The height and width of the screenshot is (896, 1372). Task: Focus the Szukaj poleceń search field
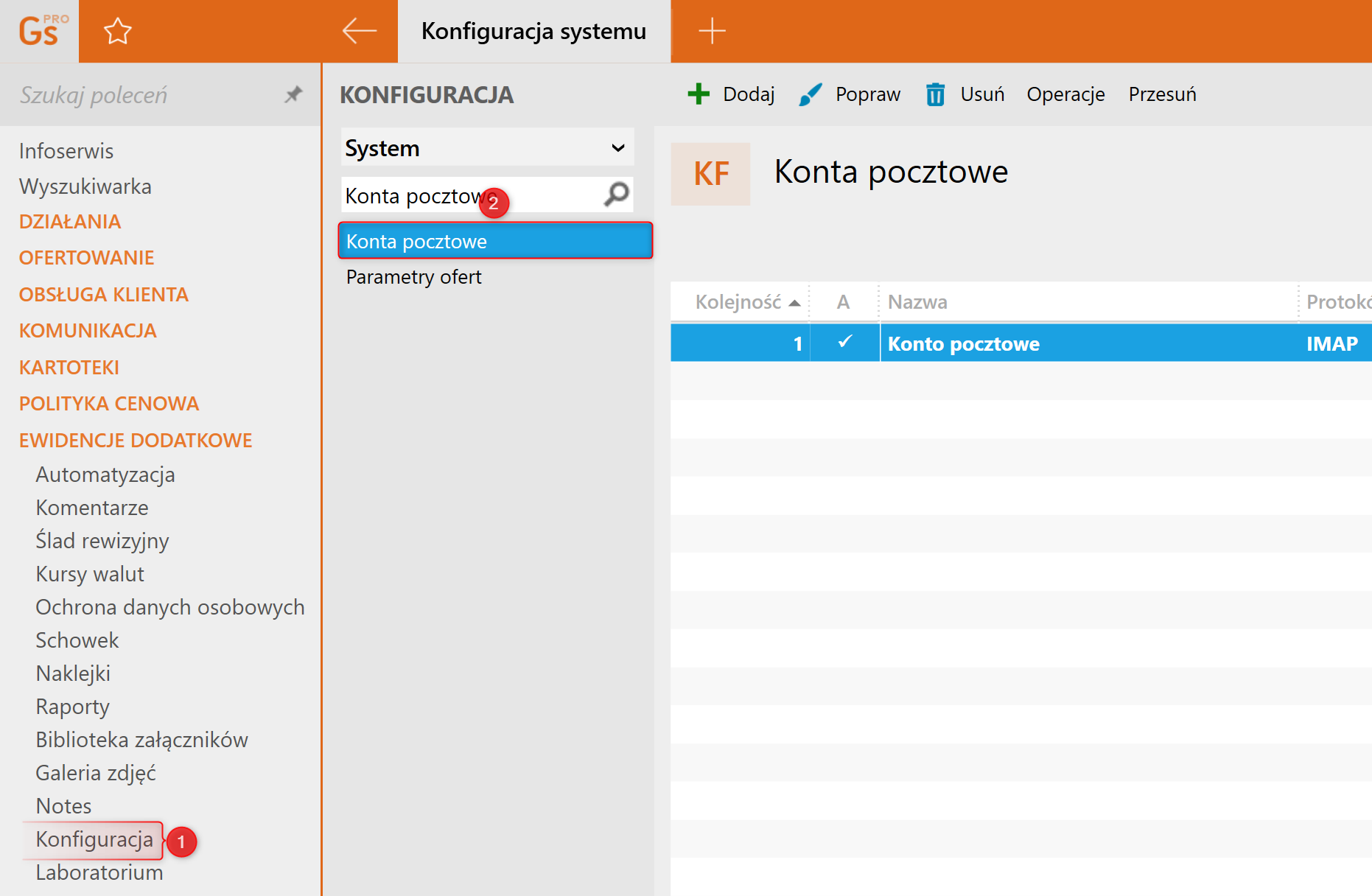click(x=147, y=94)
